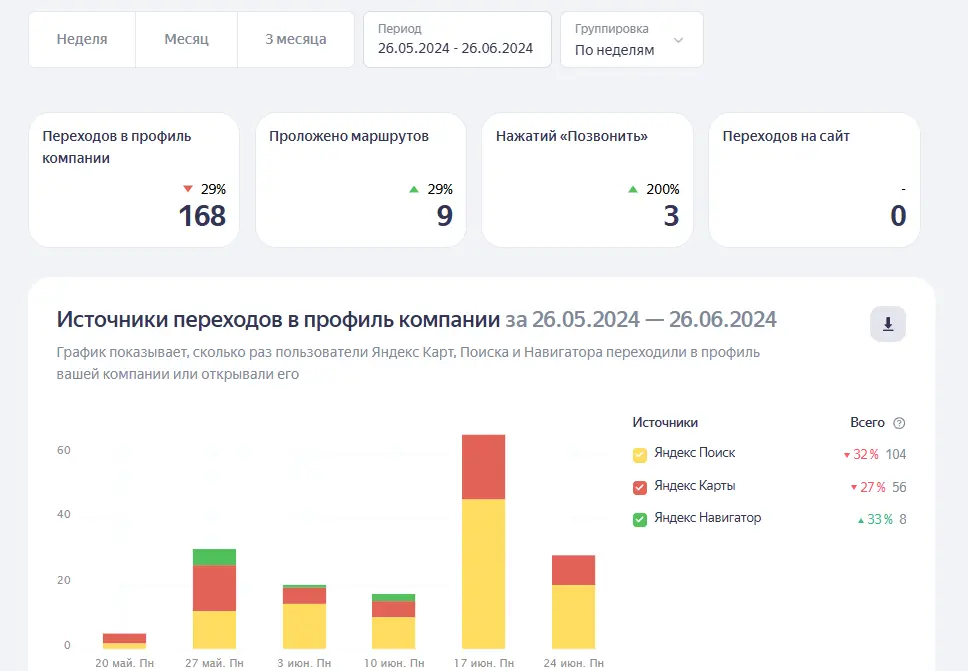Click the Яндекс Карты legend label
The image size is (968, 671).
click(x=695, y=485)
